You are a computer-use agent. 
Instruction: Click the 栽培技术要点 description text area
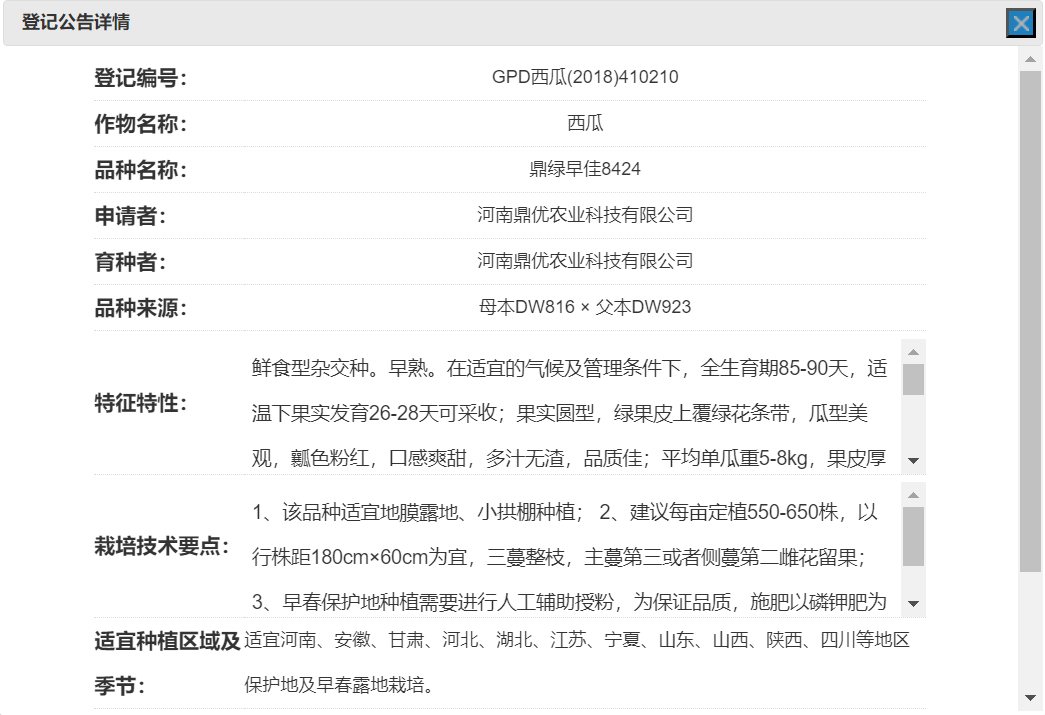[573, 550]
